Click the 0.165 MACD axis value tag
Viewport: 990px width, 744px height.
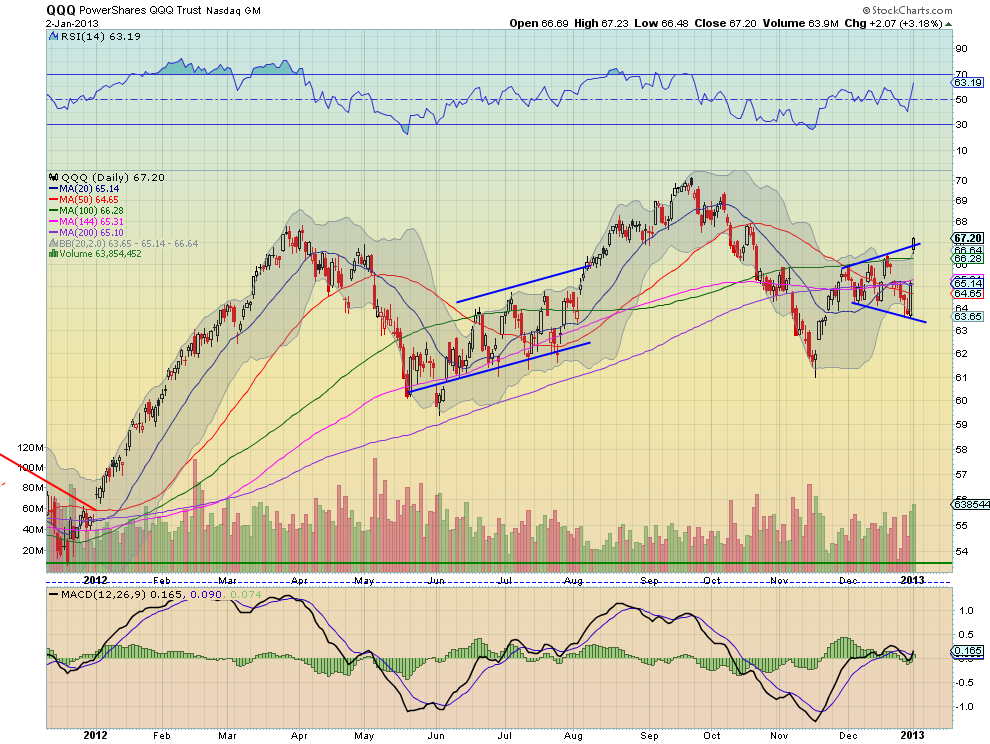coord(968,651)
